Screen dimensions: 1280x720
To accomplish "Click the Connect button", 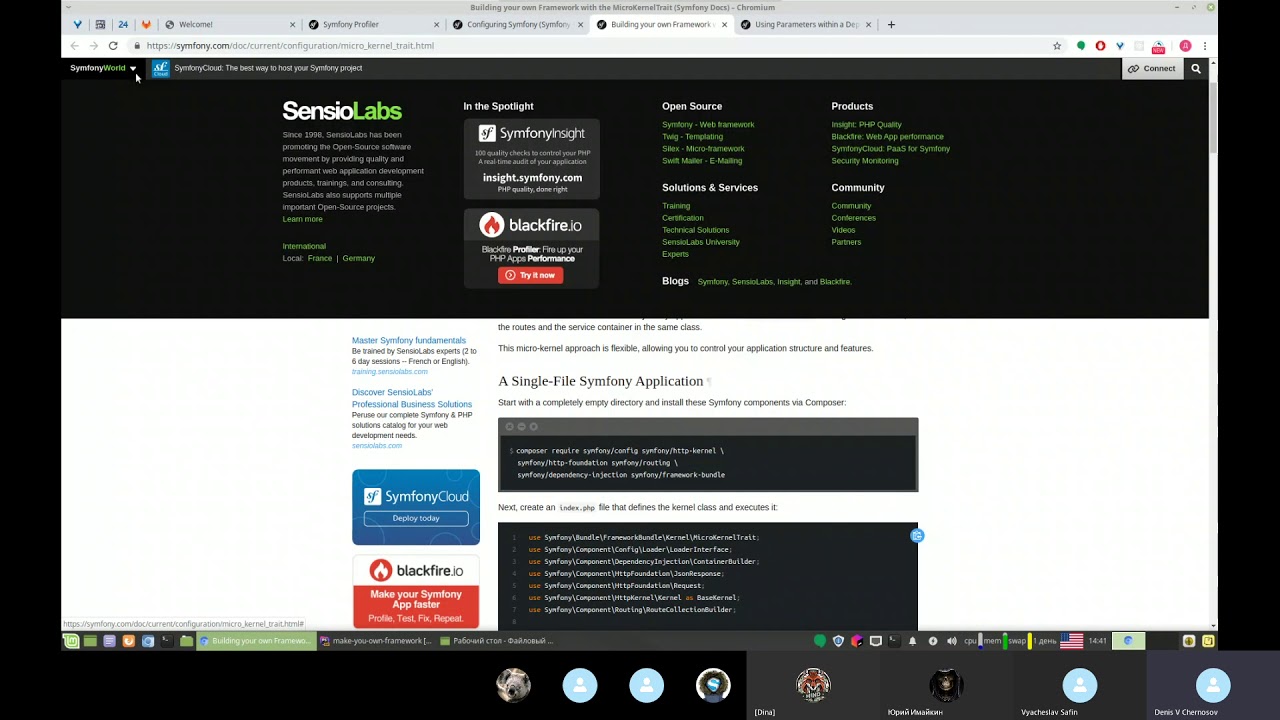I will pos(1152,68).
